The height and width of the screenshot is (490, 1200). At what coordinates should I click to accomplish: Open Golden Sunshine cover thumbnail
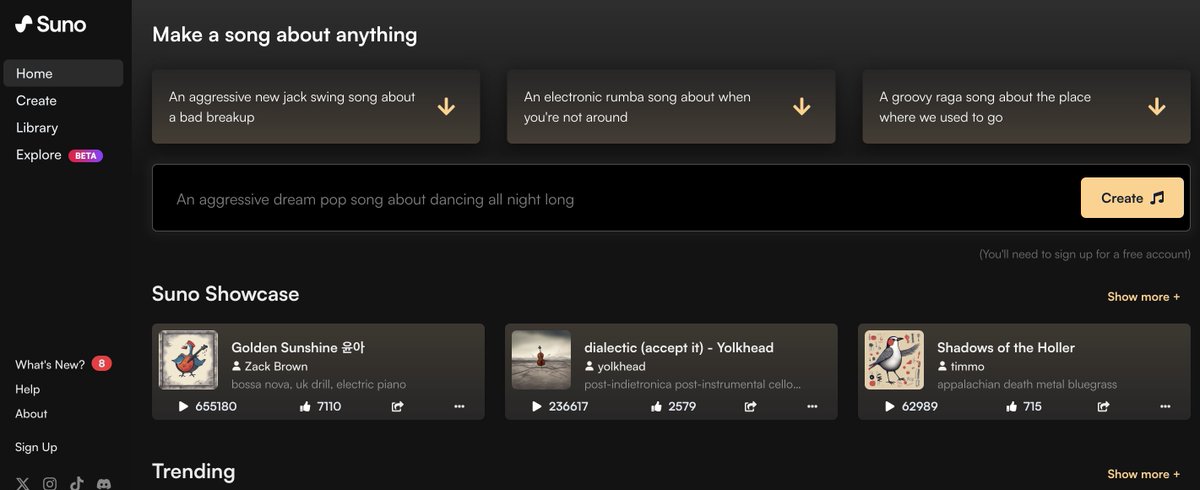[189, 360]
